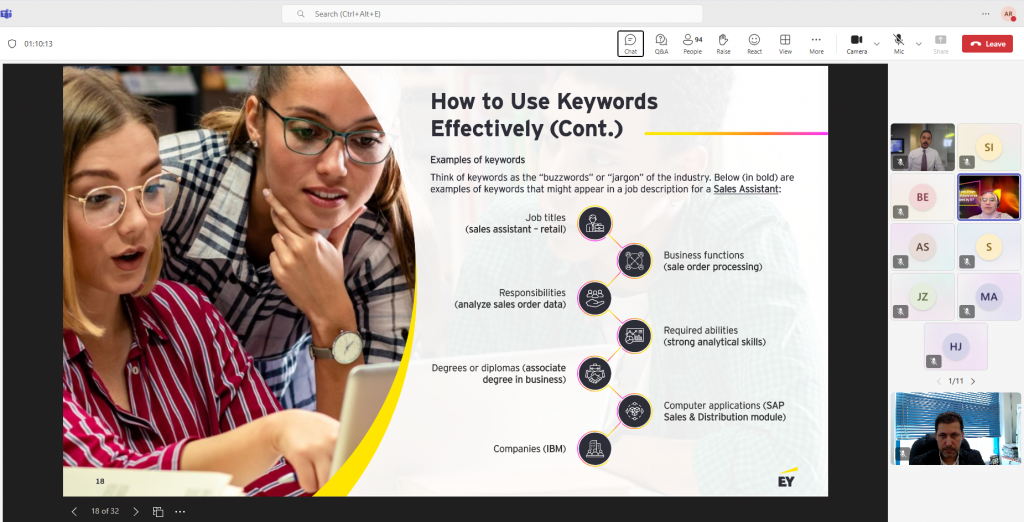Expand the Camera options dropdown arrow
This screenshot has height=522, width=1024.
(877, 44)
